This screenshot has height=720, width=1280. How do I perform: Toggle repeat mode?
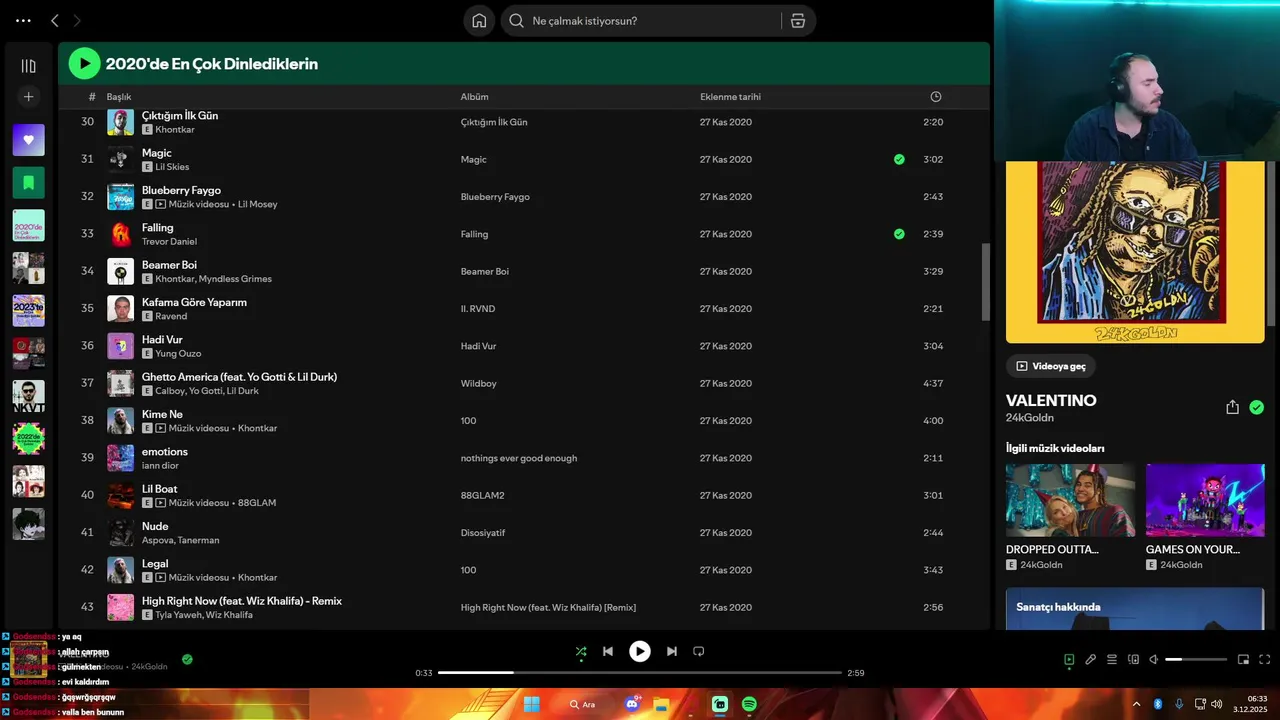[699, 651]
